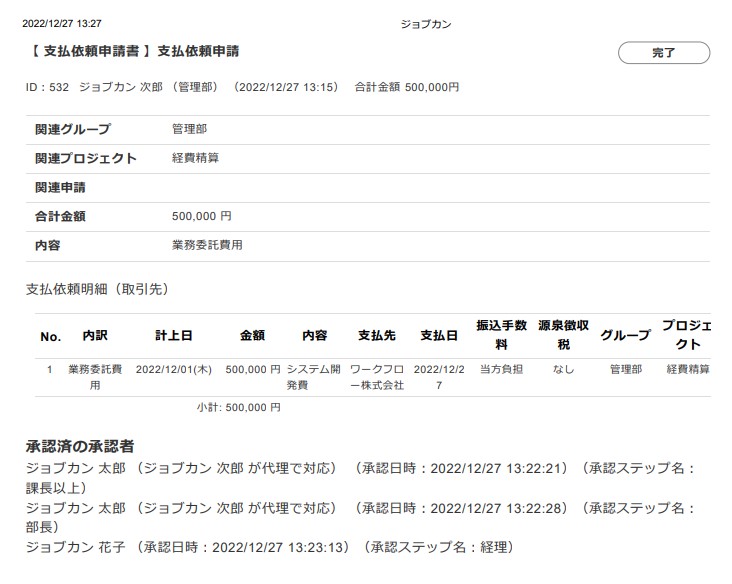
Task: Click the ID : 532 applicant line
Action: (242, 87)
